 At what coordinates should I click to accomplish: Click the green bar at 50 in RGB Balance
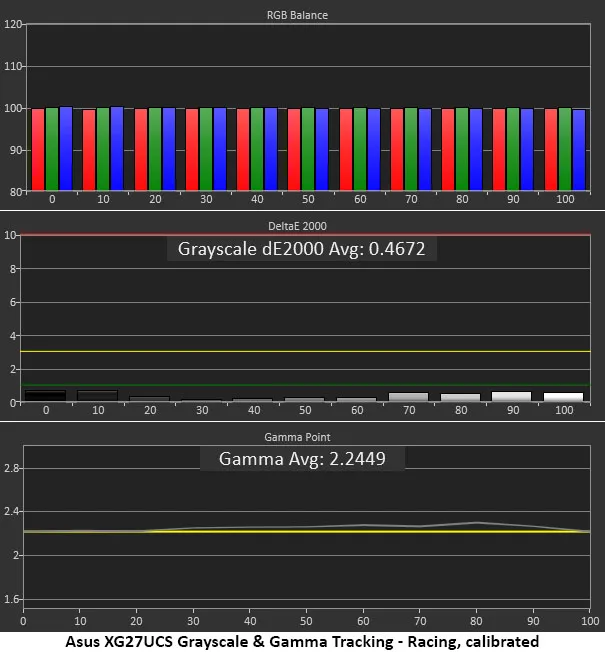(308, 150)
